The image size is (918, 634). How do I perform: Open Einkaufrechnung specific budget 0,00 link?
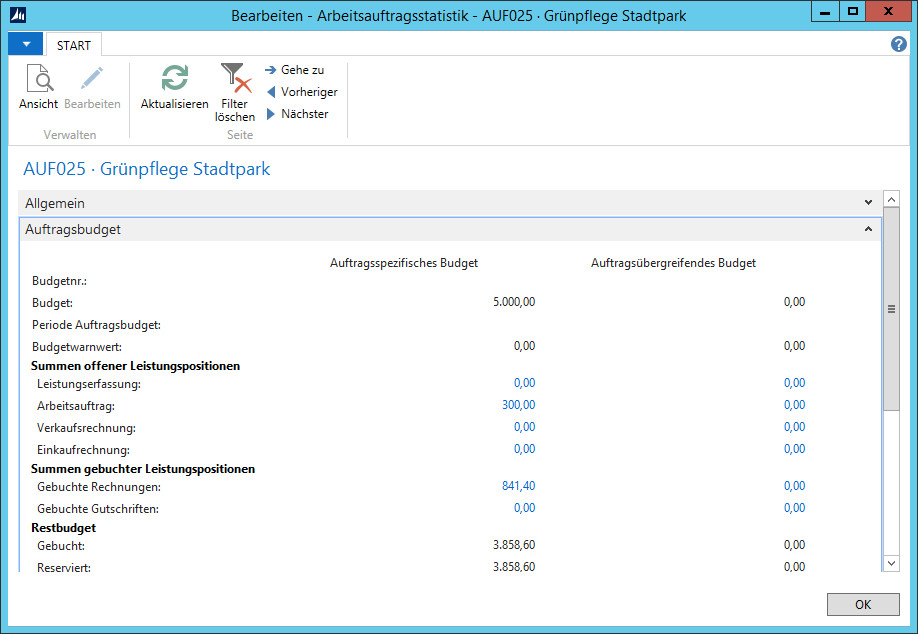click(525, 449)
